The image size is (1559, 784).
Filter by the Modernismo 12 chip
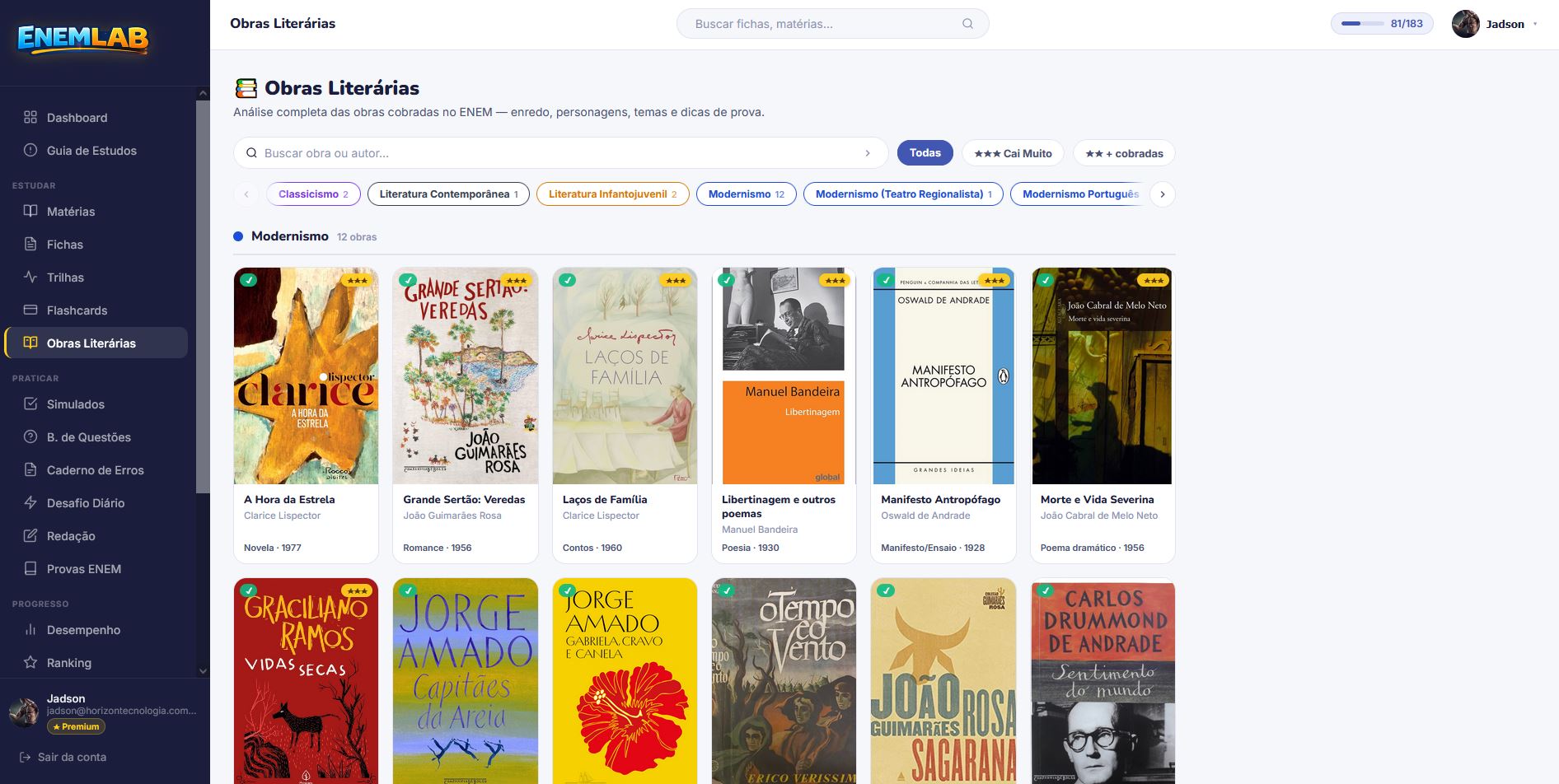click(x=746, y=194)
